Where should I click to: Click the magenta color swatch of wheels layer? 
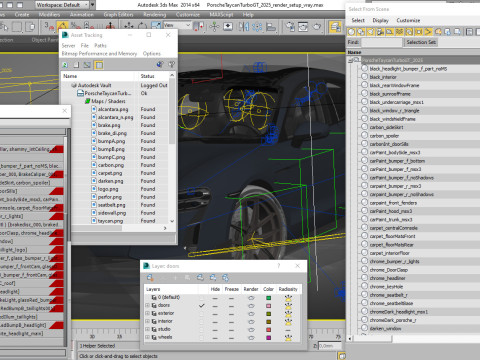(269, 338)
